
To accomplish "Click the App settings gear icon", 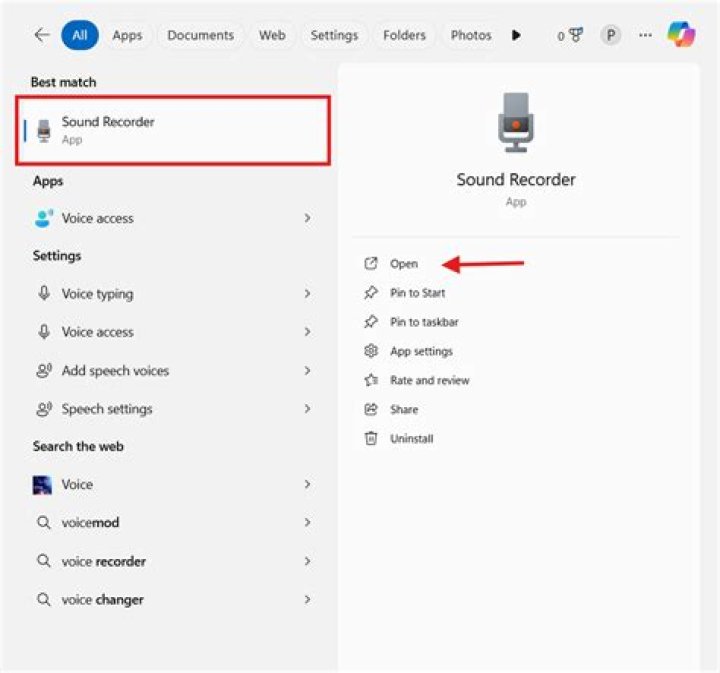I will [x=371, y=351].
